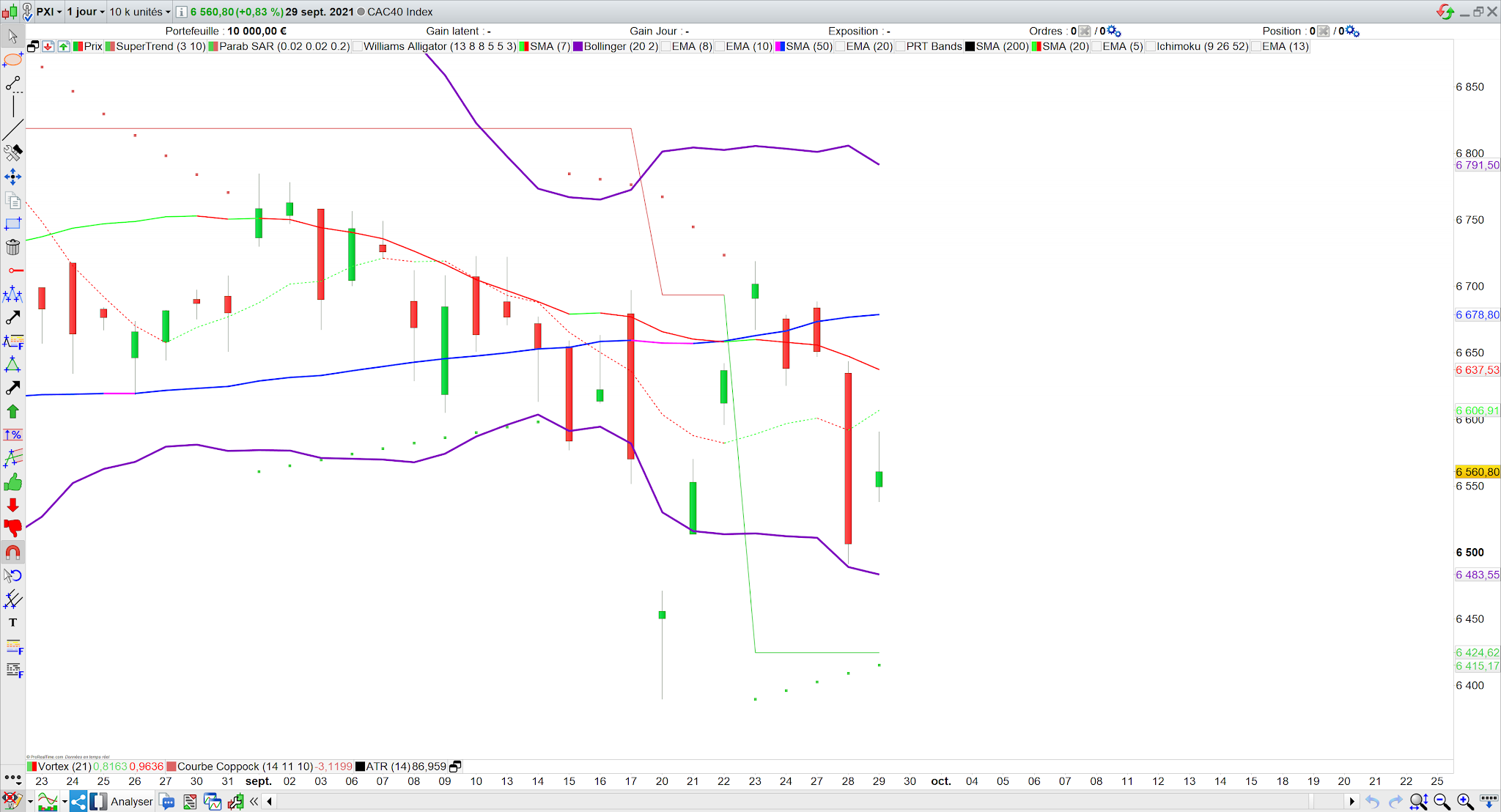1501x812 pixels.
Task: Click the red-green refresh sync icon
Action: coord(1445,12)
